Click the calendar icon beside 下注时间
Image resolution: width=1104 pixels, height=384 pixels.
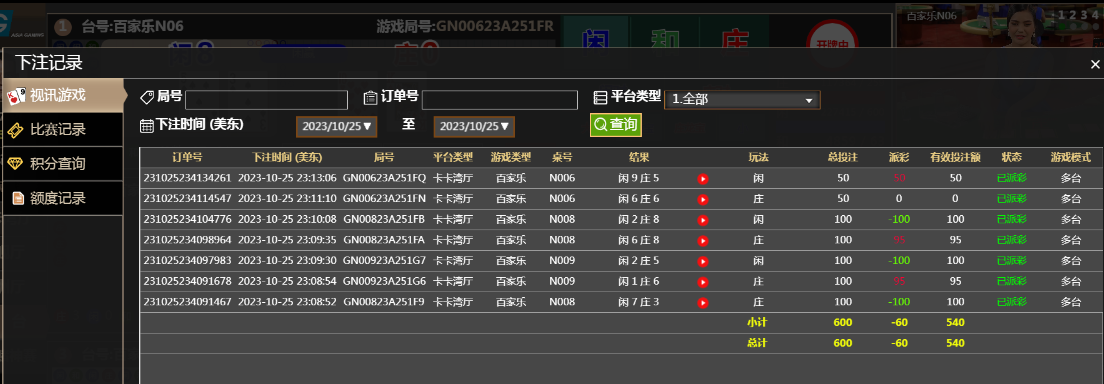[x=146, y=126]
